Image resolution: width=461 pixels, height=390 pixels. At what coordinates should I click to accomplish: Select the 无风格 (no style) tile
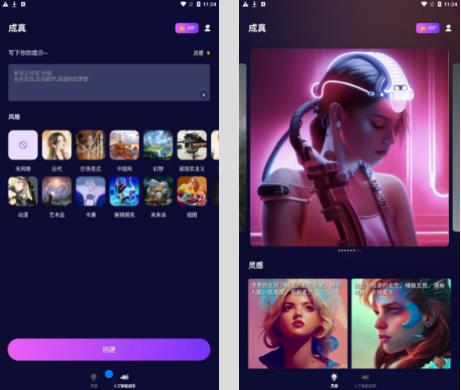(x=23, y=145)
